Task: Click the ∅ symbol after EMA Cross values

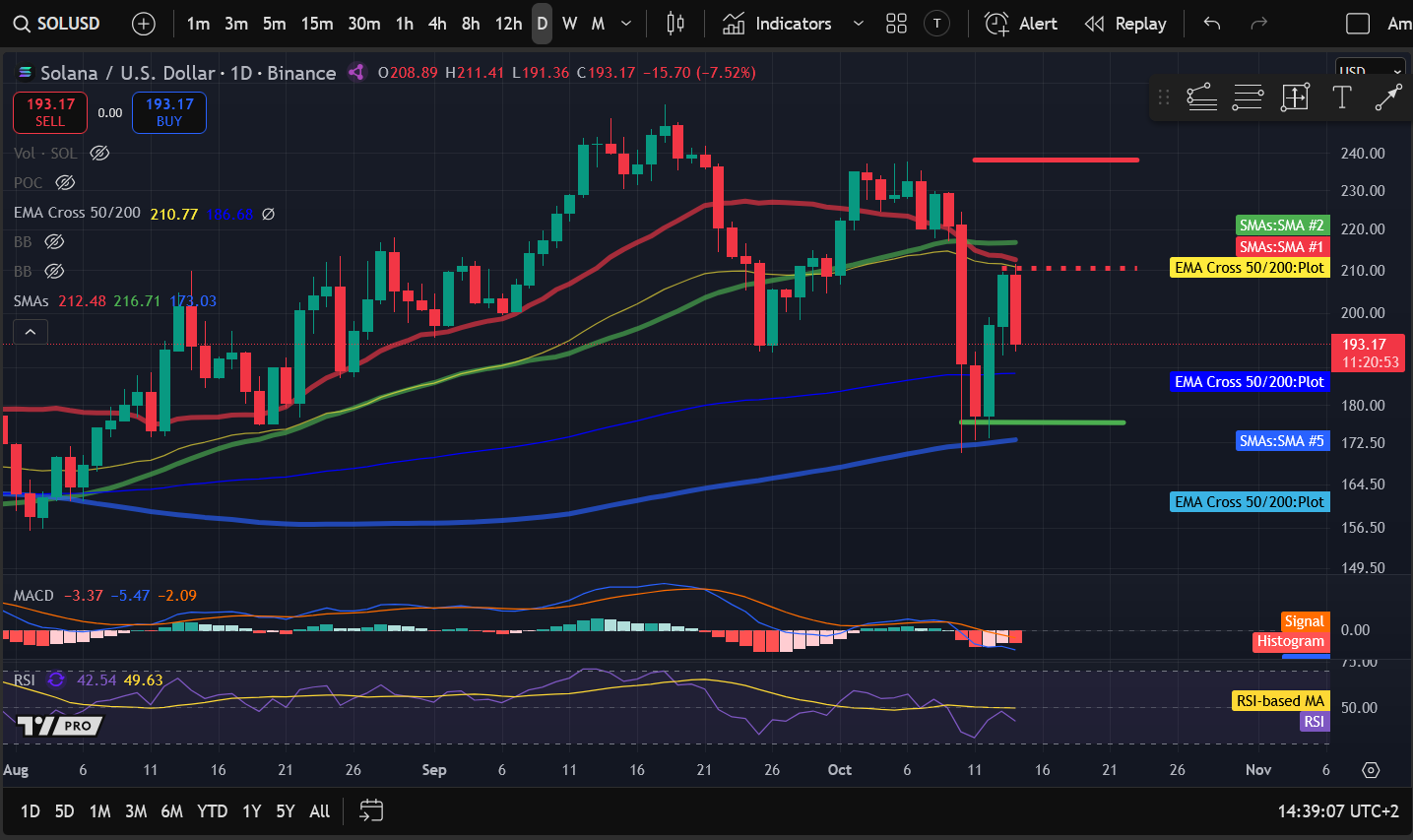Action: click(268, 214)
